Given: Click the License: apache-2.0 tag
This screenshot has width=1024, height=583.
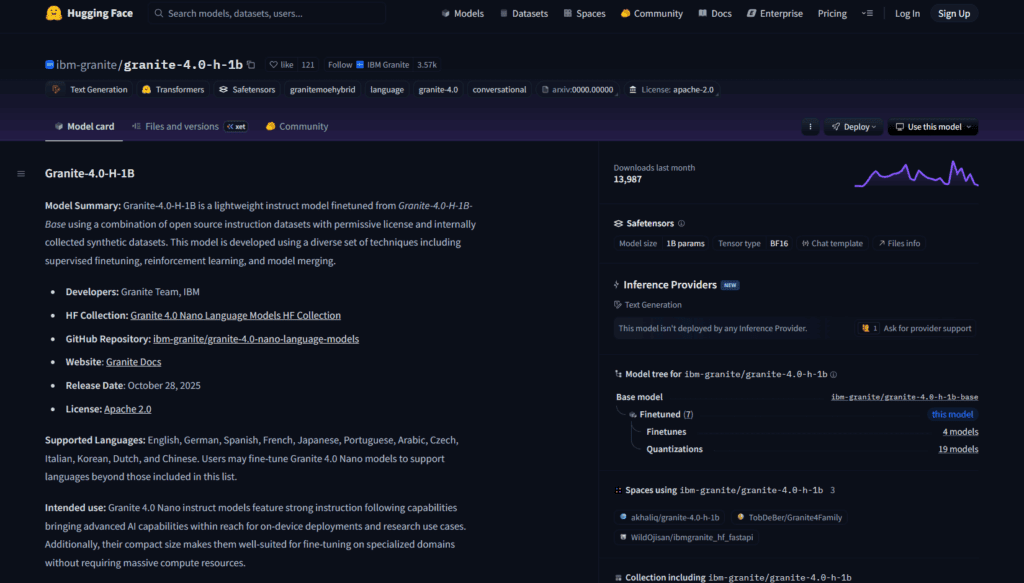Looking at the screenshot, I should pos(671,89).
